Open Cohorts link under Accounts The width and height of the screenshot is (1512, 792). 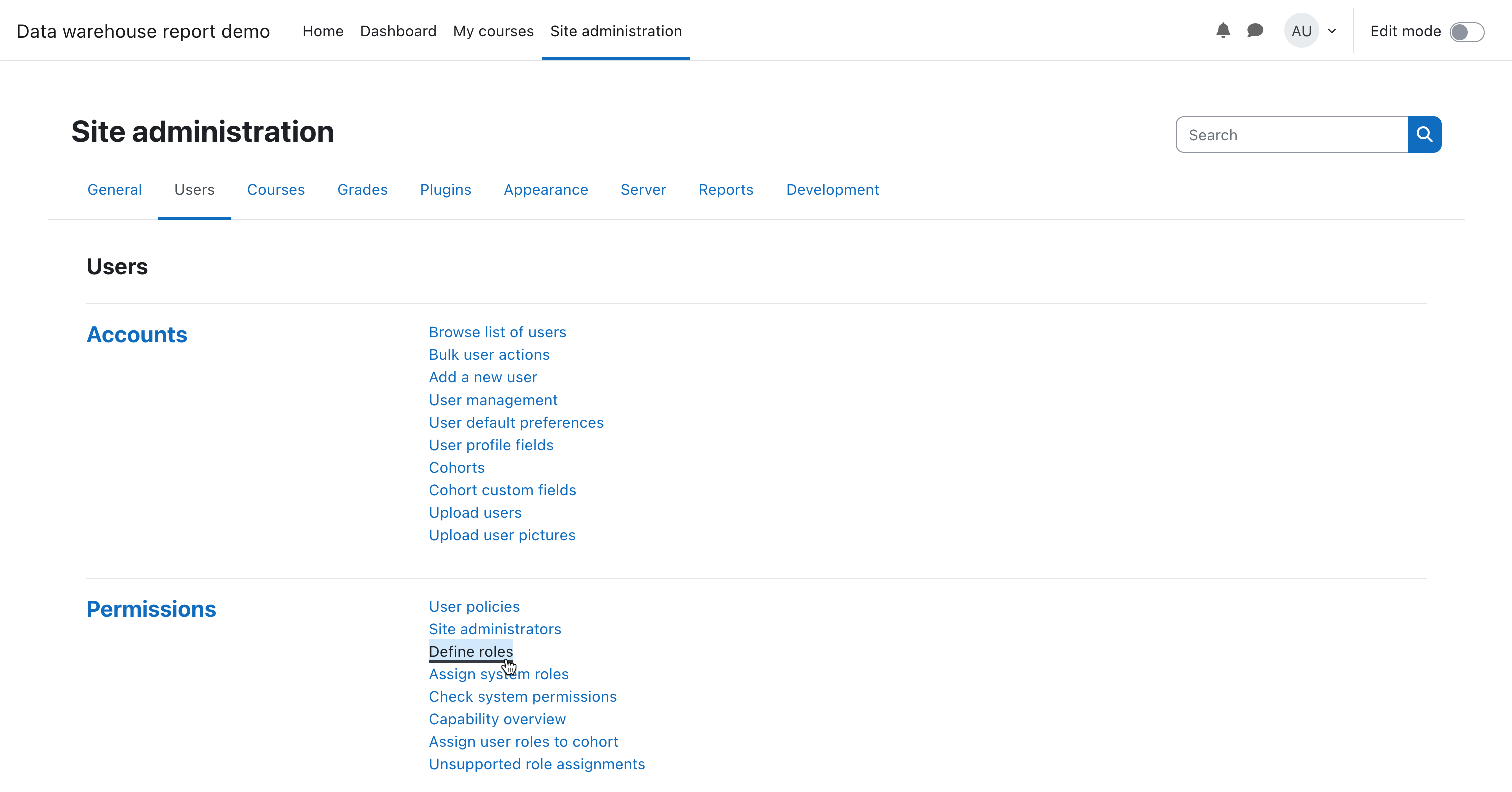[457, 467]
